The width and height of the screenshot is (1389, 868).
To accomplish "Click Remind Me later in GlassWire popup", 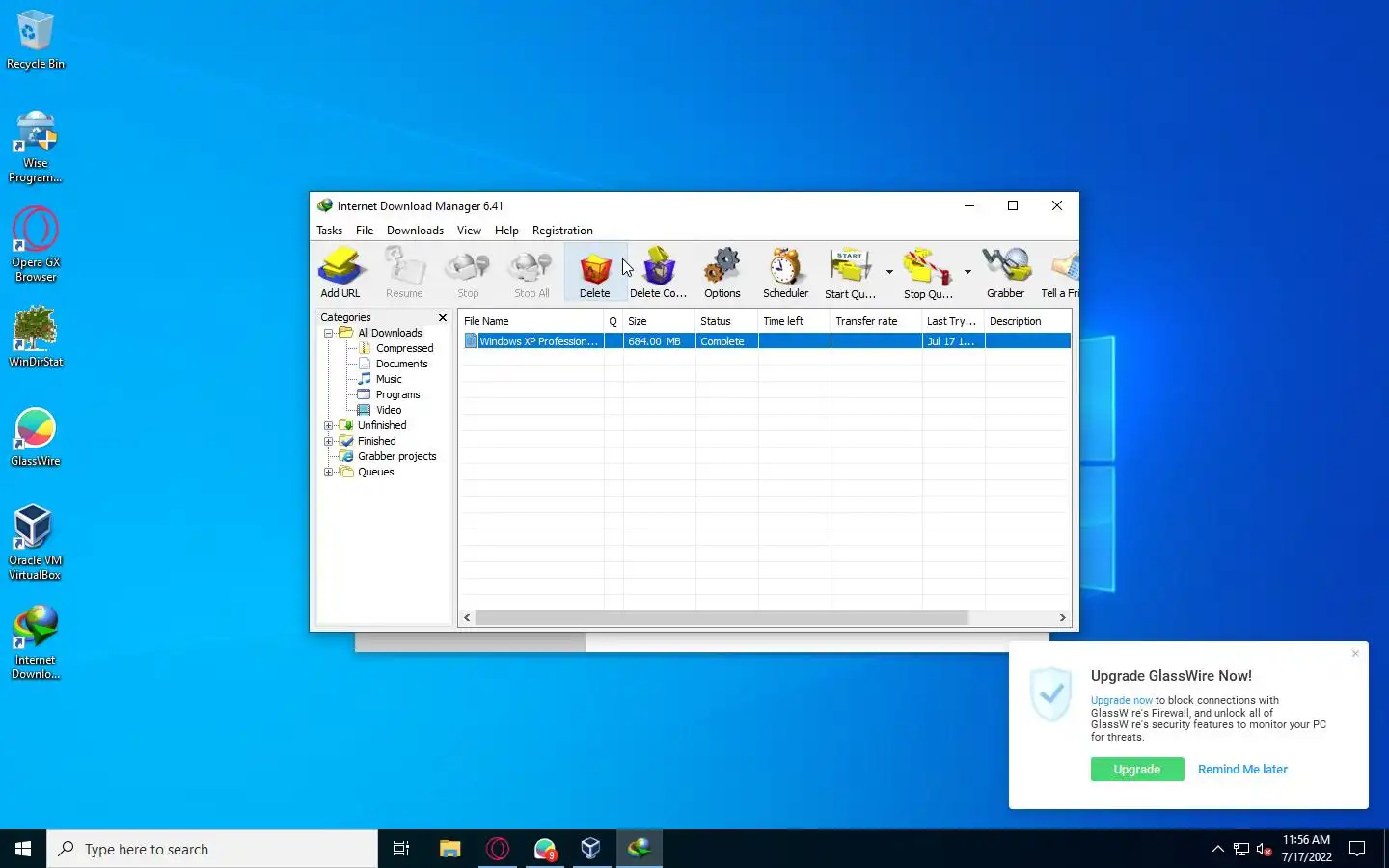I will tap(1242, 770).
